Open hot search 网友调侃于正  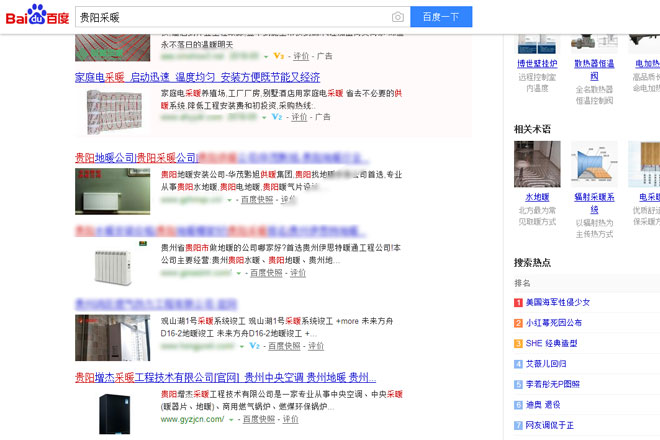coord(550,425)
